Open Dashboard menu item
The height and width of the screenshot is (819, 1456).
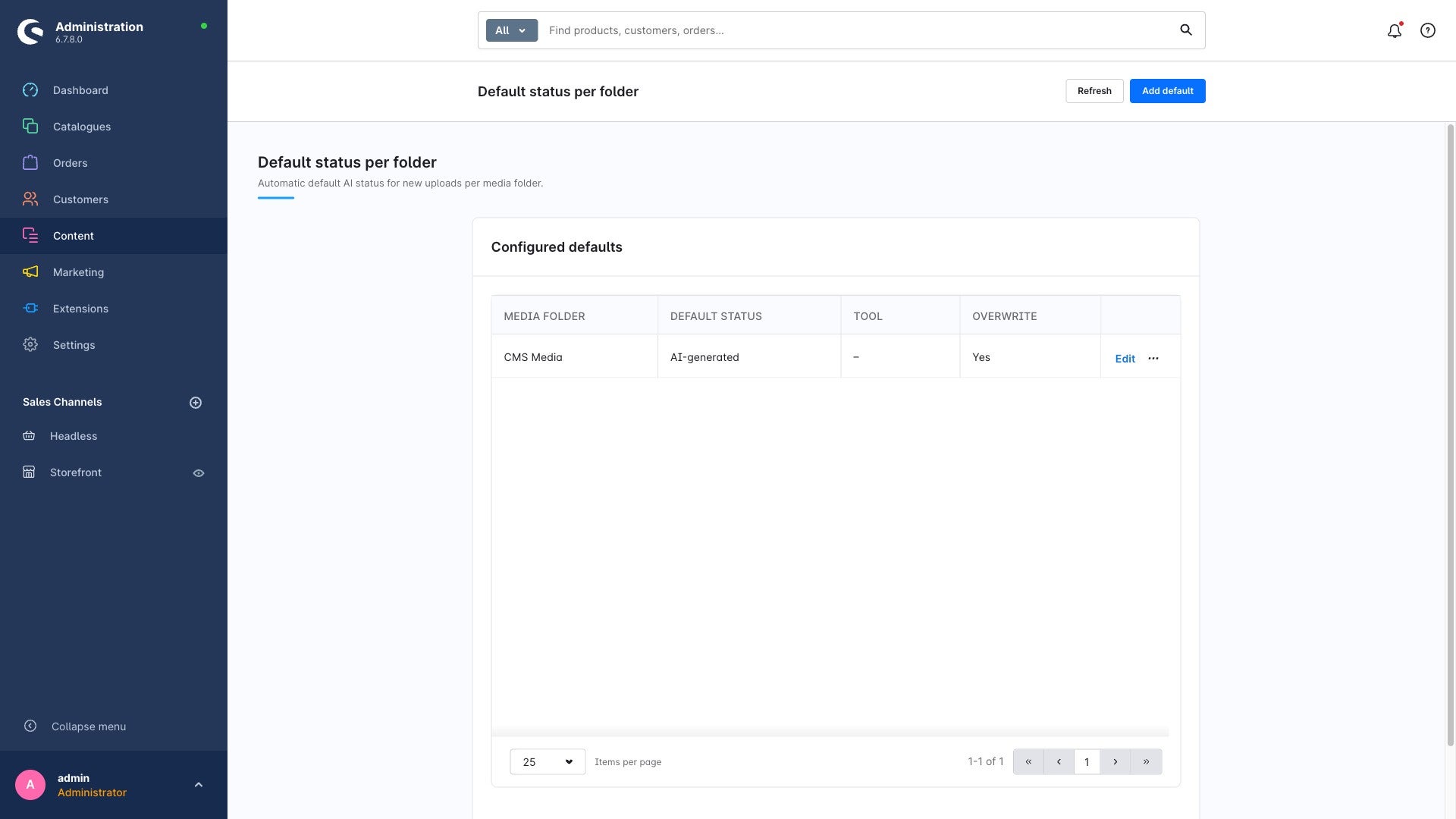pyautogui.click(x=114, y=90)
